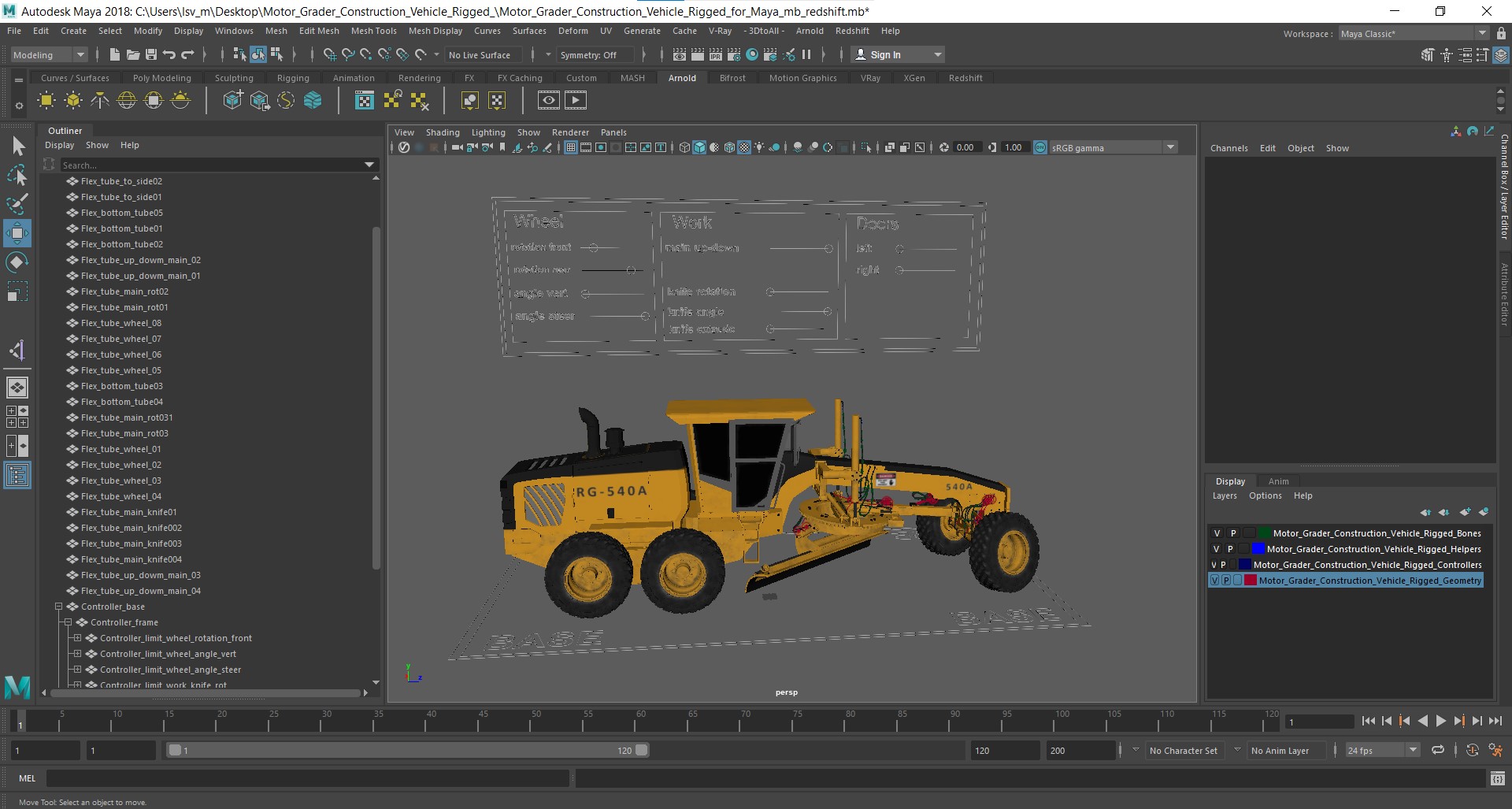Open the viewport Shading menu
This screenshot has width=1512, height=809.
click(443, 132)
